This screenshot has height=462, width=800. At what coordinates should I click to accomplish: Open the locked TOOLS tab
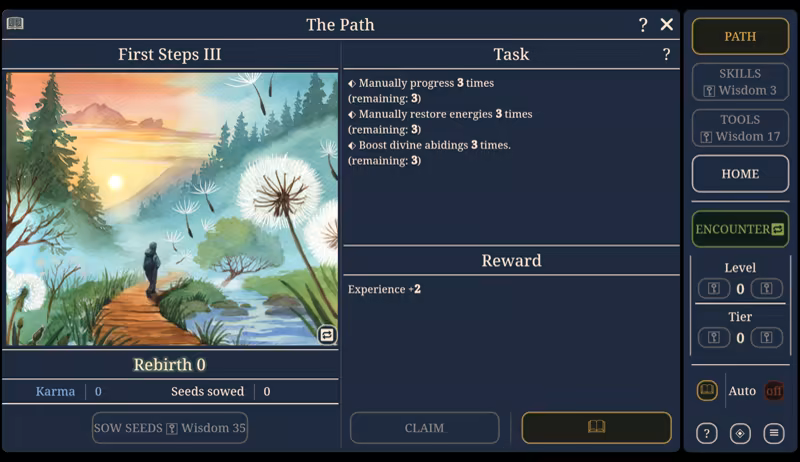[x=740, y=128]
